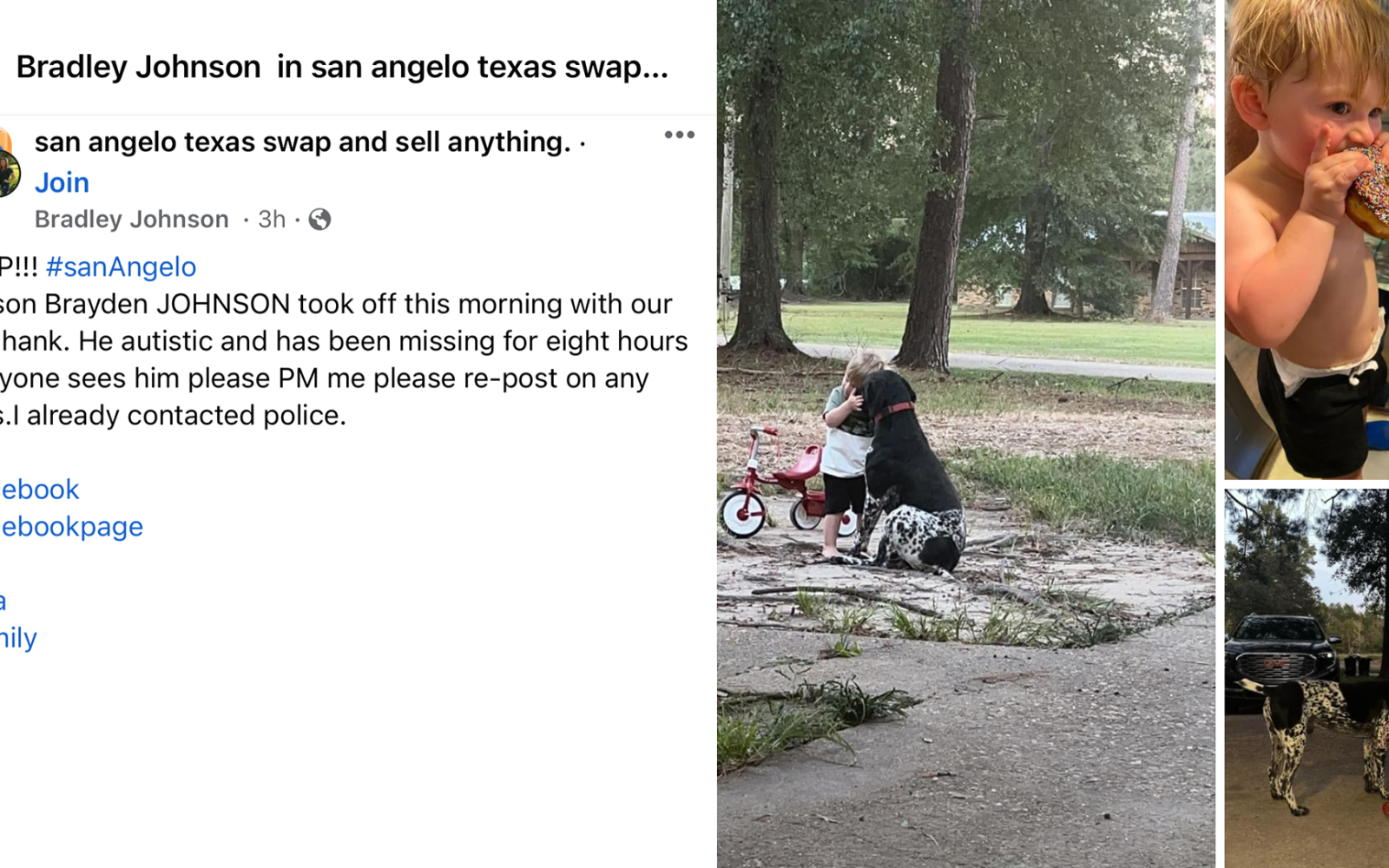This screenshot has height=868, width=1389.
Task: Click the red tricycle in the large photo
Action: coord(773,483)
